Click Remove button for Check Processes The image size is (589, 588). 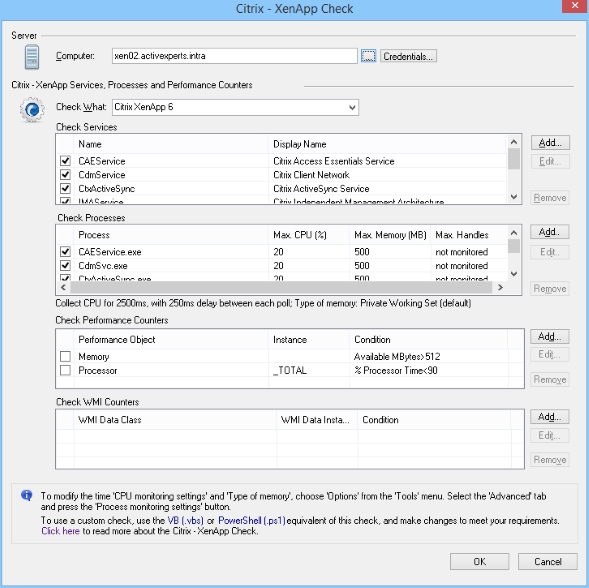point(550,289)
